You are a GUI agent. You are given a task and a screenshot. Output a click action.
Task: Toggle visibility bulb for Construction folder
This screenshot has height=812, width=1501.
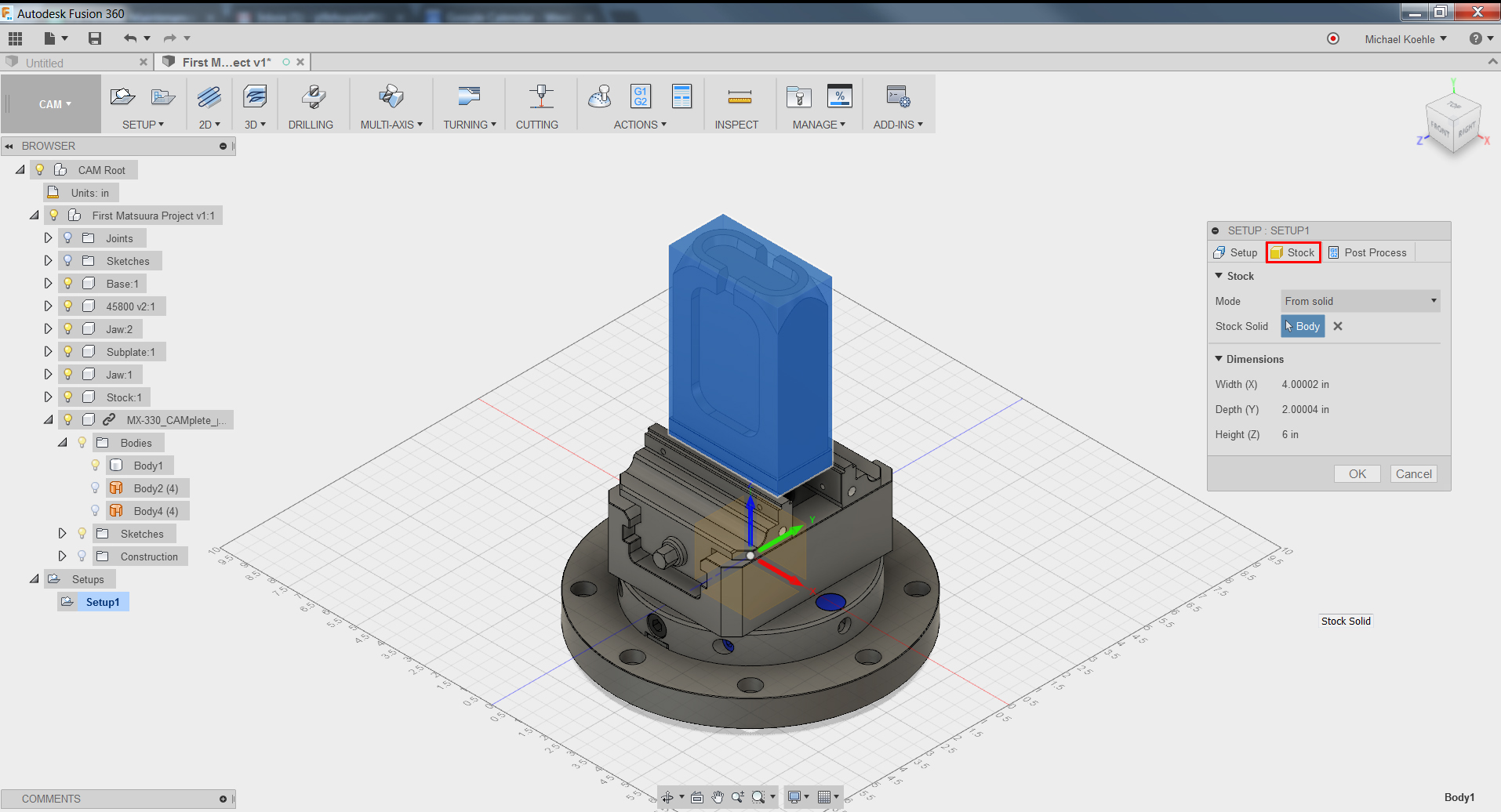click(x=82, y=556)
